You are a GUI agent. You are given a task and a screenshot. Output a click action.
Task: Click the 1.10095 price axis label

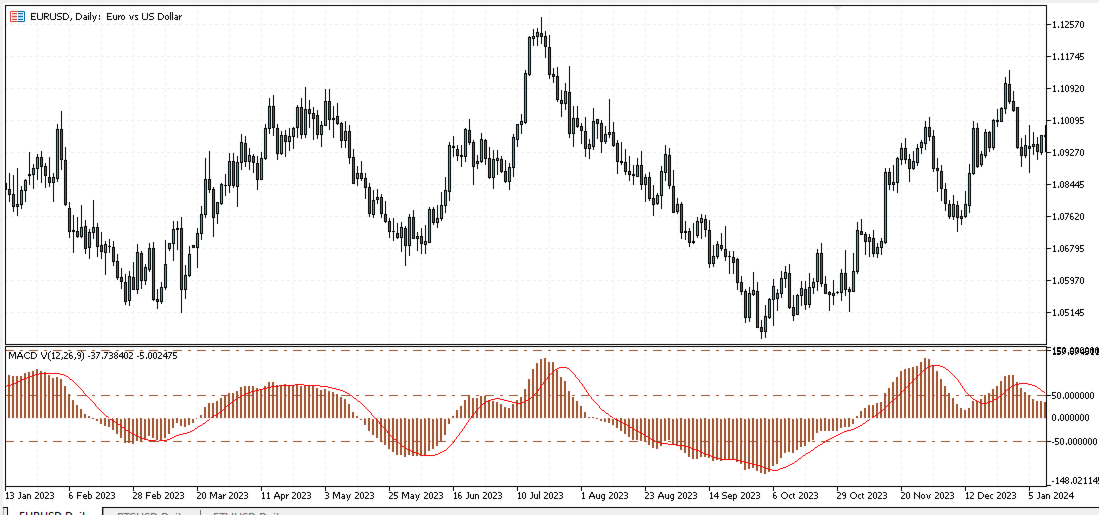(x=1070, y=121)
